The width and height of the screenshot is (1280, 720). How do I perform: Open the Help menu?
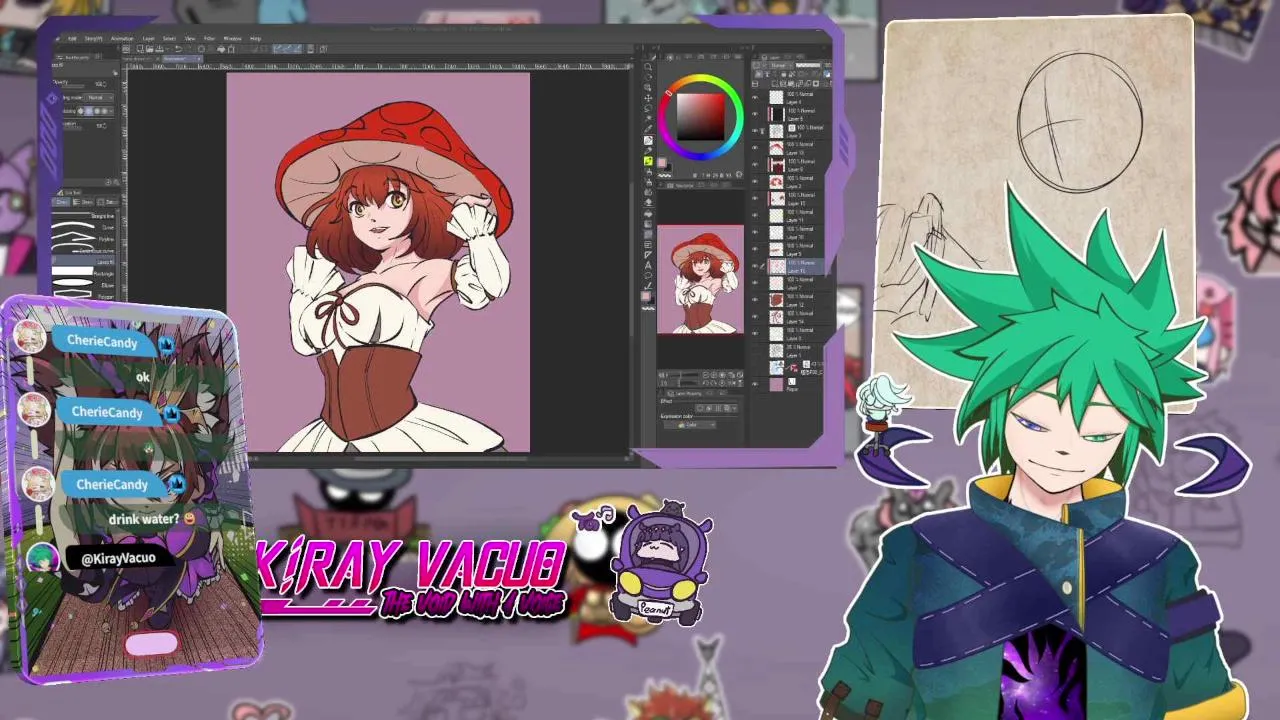click(255, 38)
